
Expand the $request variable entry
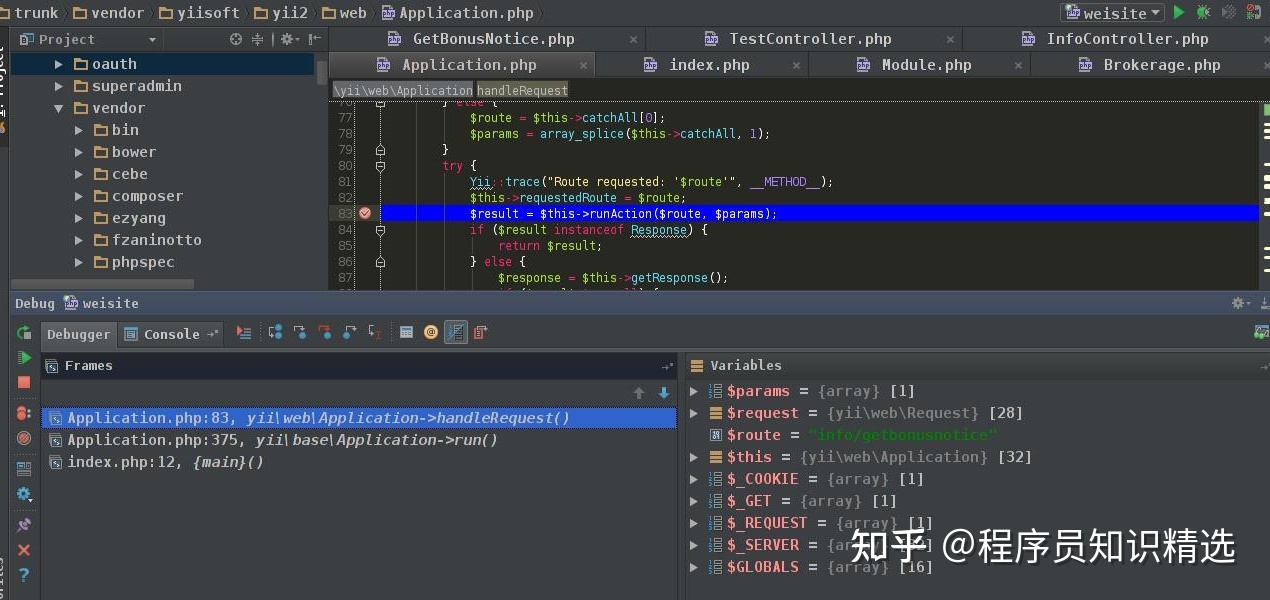(693, 412)
